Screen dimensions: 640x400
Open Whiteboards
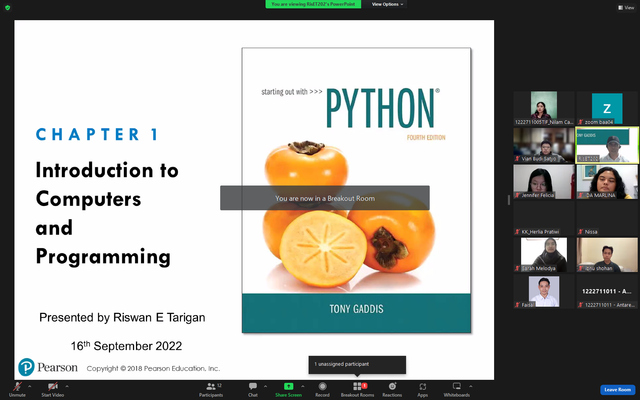pos(456,389)
